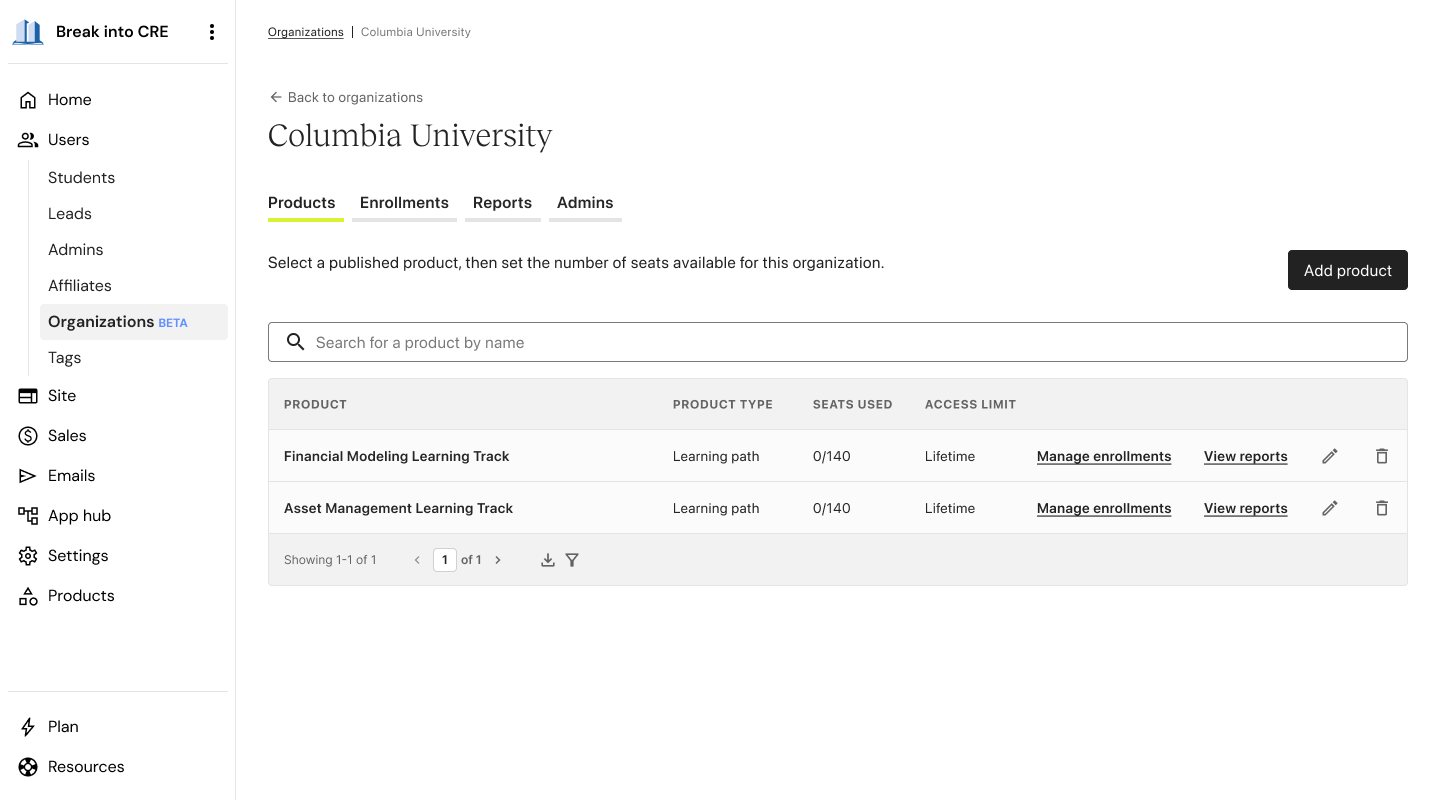
Task: Click Lifetime for Asset Management Learning Track
Action: point(950,508)
